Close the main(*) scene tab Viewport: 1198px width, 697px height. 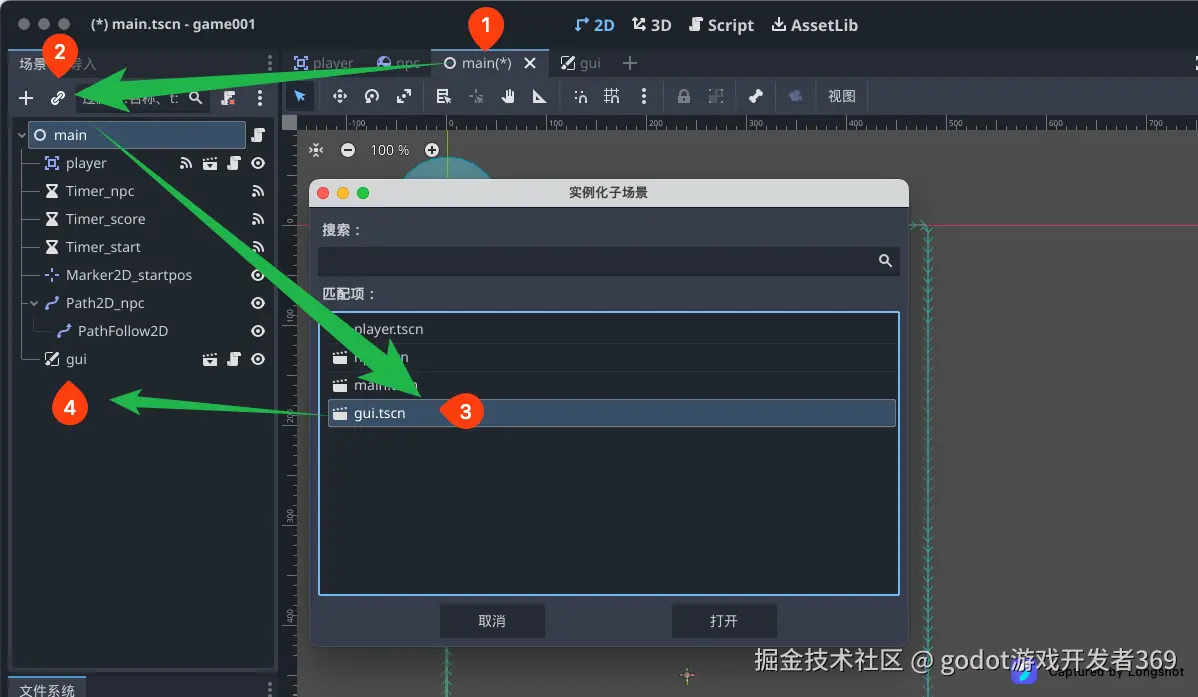coord(529,63)
